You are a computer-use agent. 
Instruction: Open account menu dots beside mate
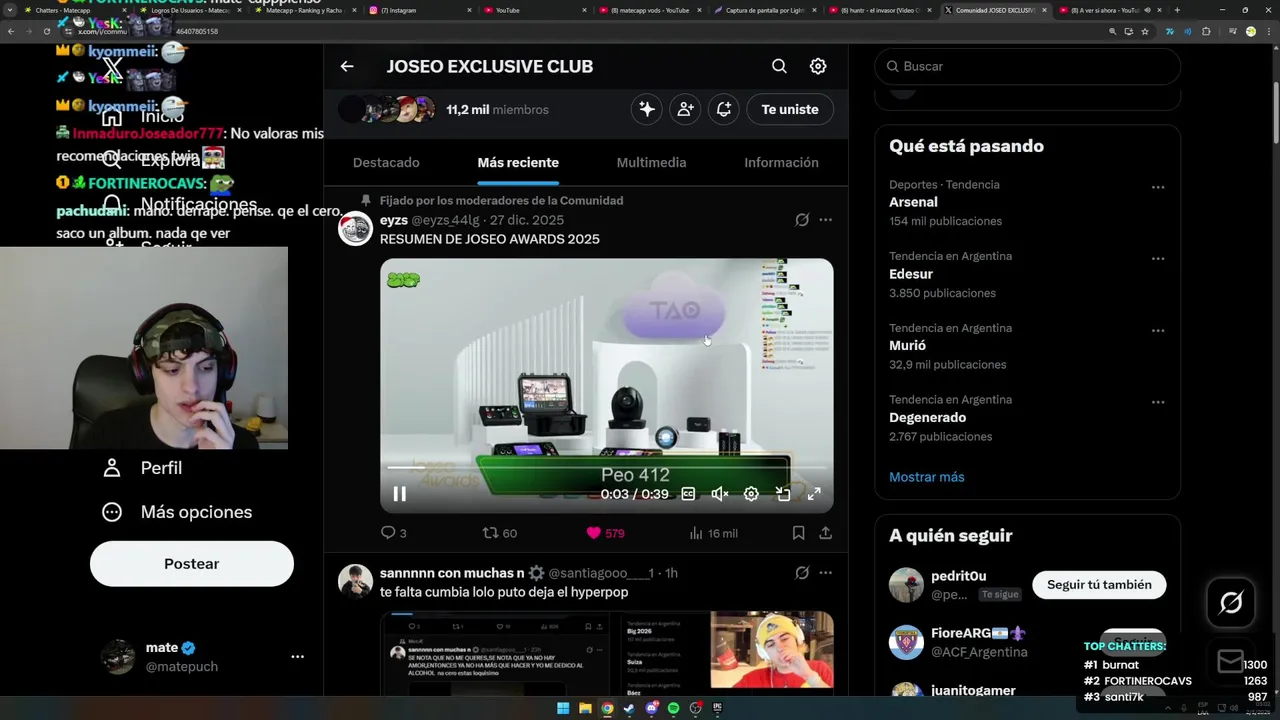(297, 657)
